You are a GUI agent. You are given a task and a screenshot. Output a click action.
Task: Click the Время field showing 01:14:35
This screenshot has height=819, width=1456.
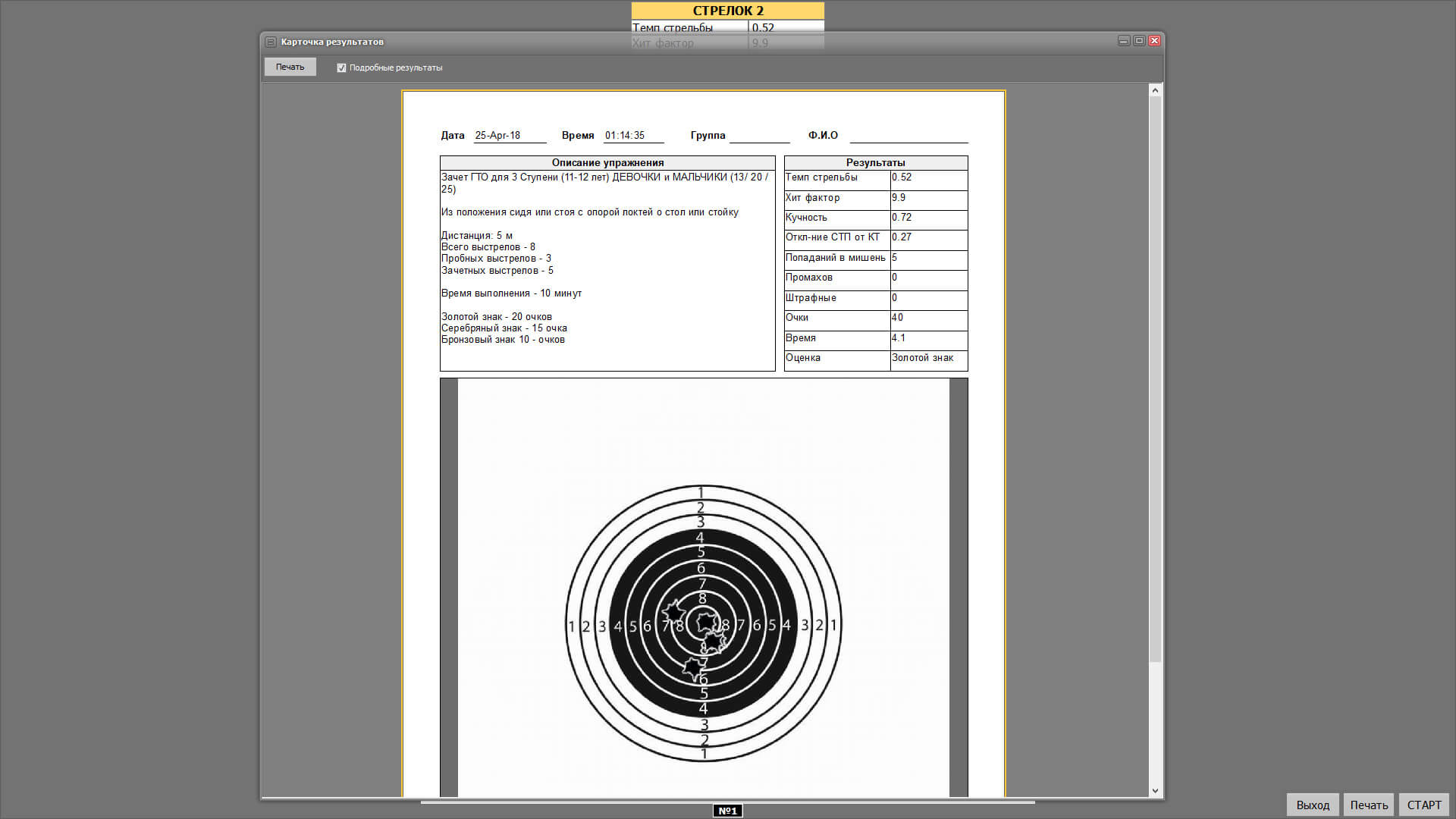coord(633,136)
